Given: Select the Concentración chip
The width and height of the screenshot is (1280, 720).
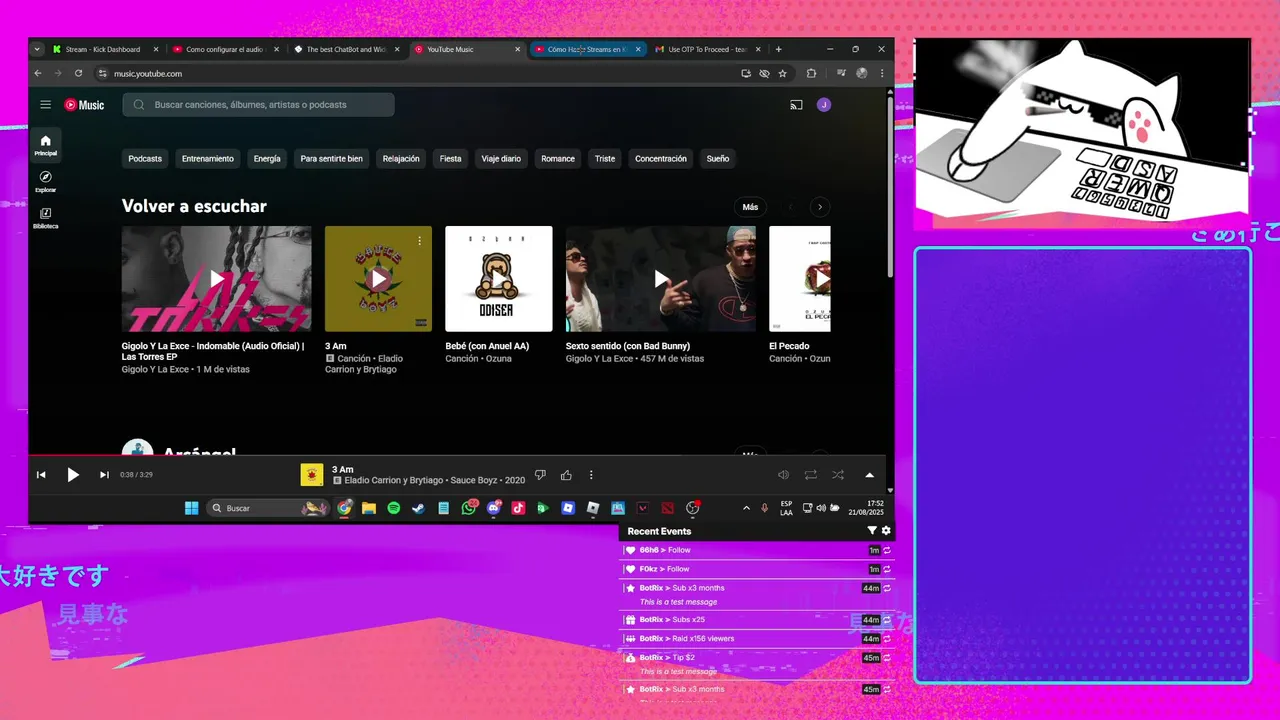Looking at the screenshot, I should point(661,159).
